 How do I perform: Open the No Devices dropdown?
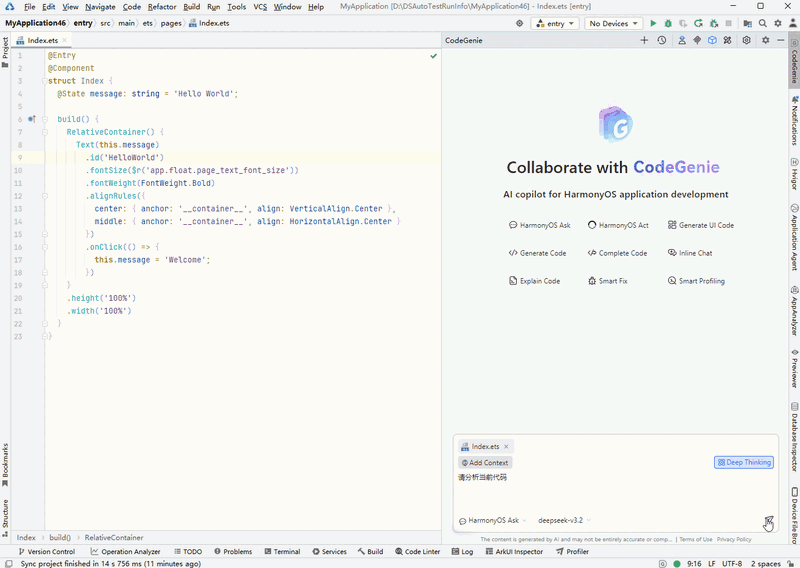tap(613, 23)
